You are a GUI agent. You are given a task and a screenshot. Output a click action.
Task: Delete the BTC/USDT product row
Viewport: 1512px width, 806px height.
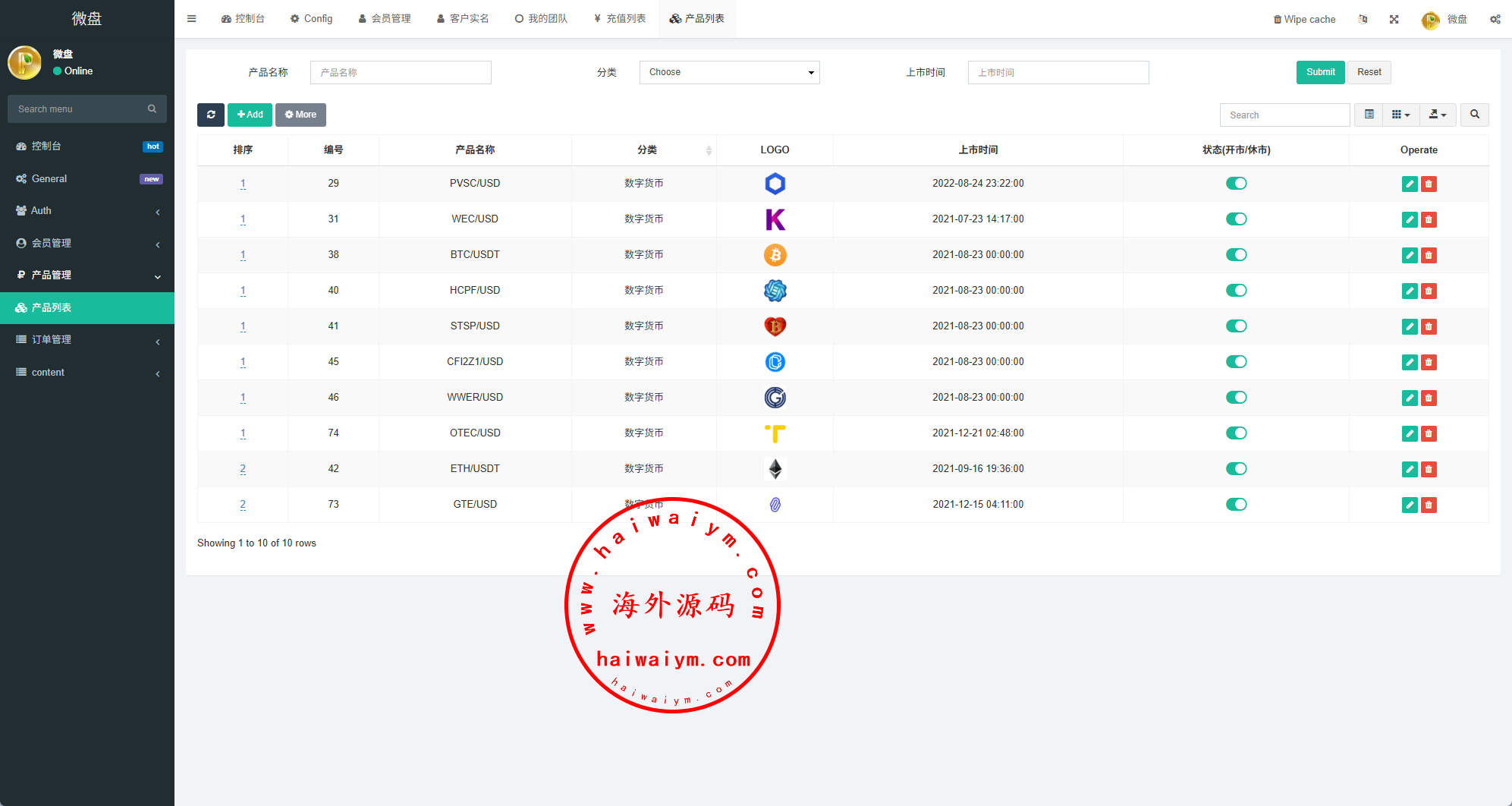1429,255
